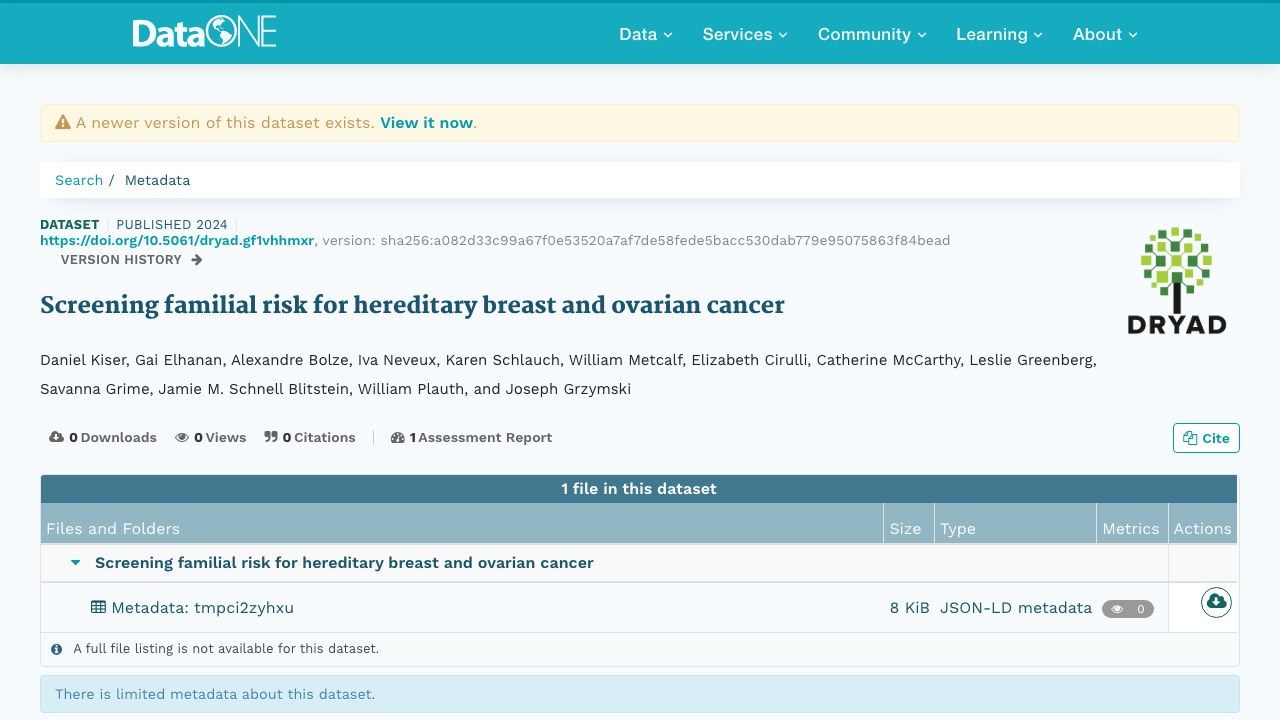Download the tmpci2zyhxu metadata file
1280x720 pixels.
click(x=1216, y=602)
